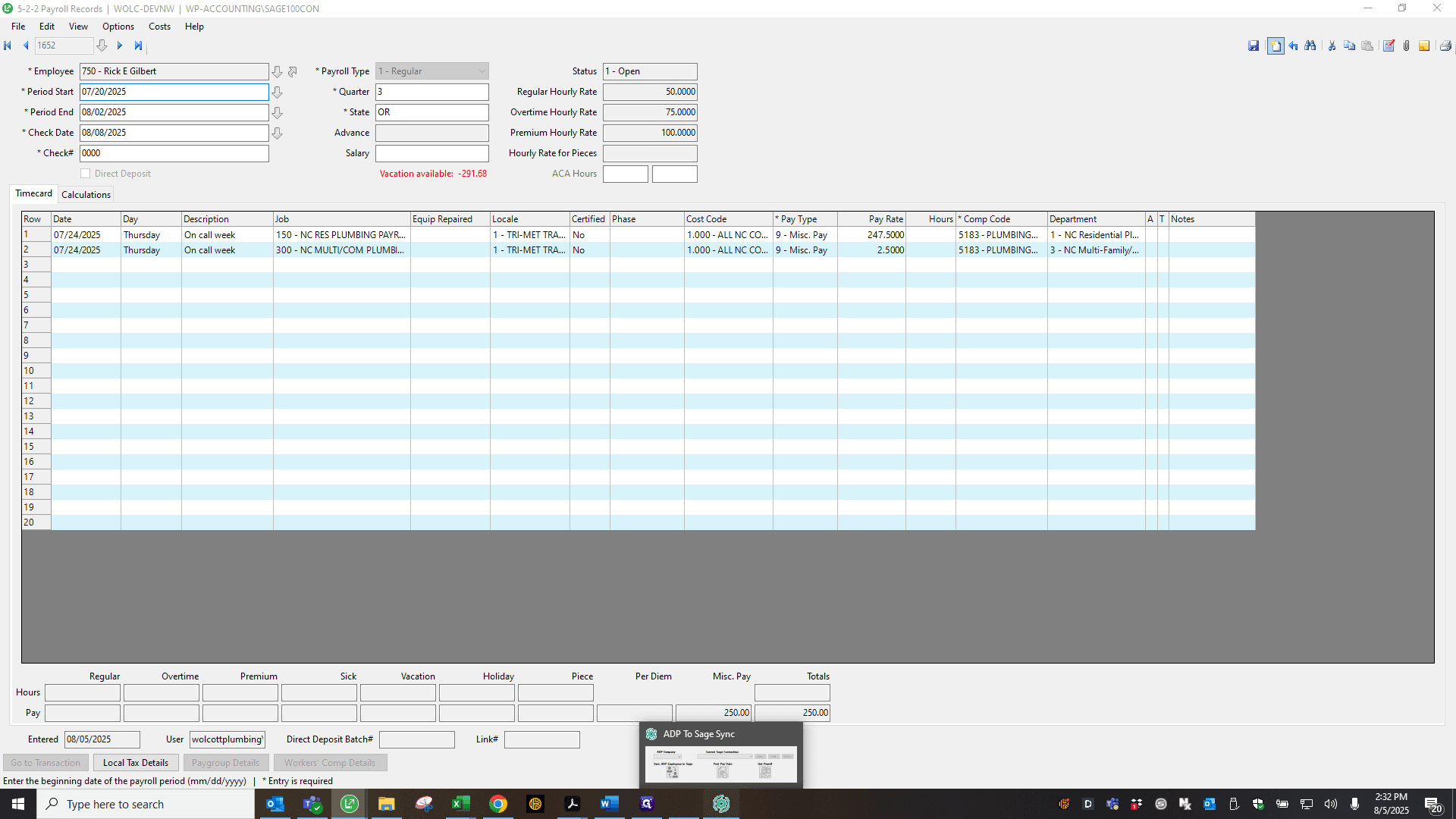Image resolution: width=1456 pixels, height=819 pixels.
Task: Click the scissors Cut icon
Action: [1332, 46]
